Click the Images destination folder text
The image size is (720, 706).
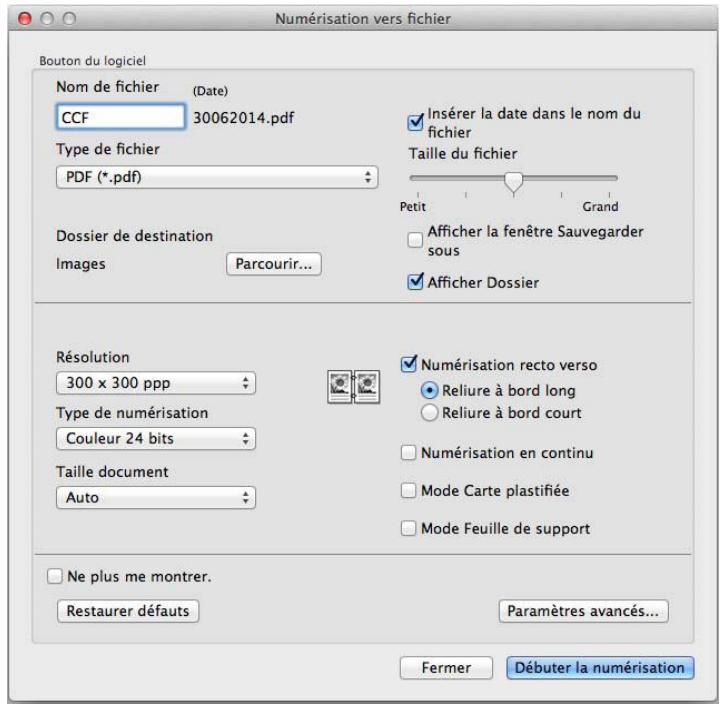(x=81, y=264)
